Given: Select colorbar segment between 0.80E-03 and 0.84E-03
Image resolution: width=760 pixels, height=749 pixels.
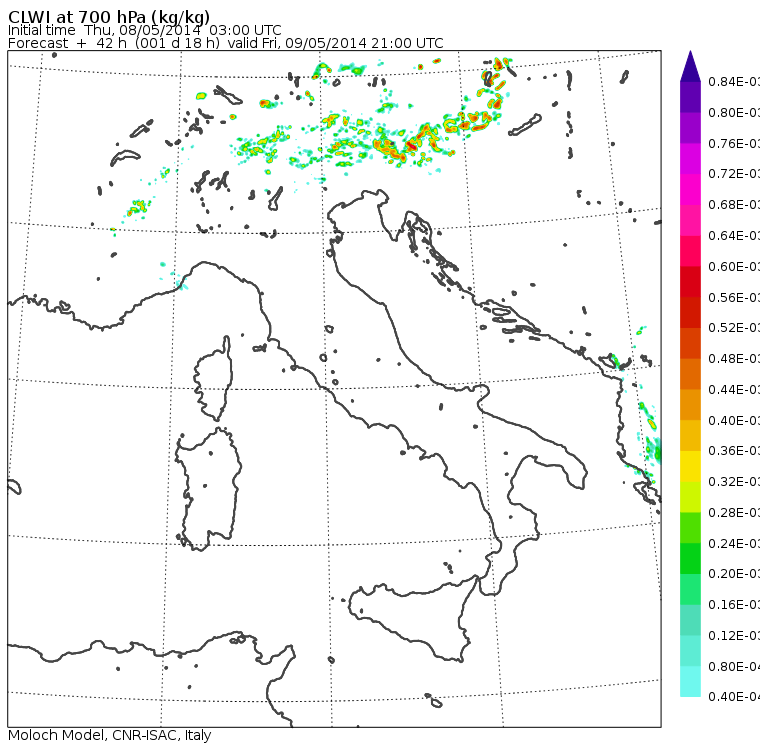Looking at the screenshot, I should 690,97.
